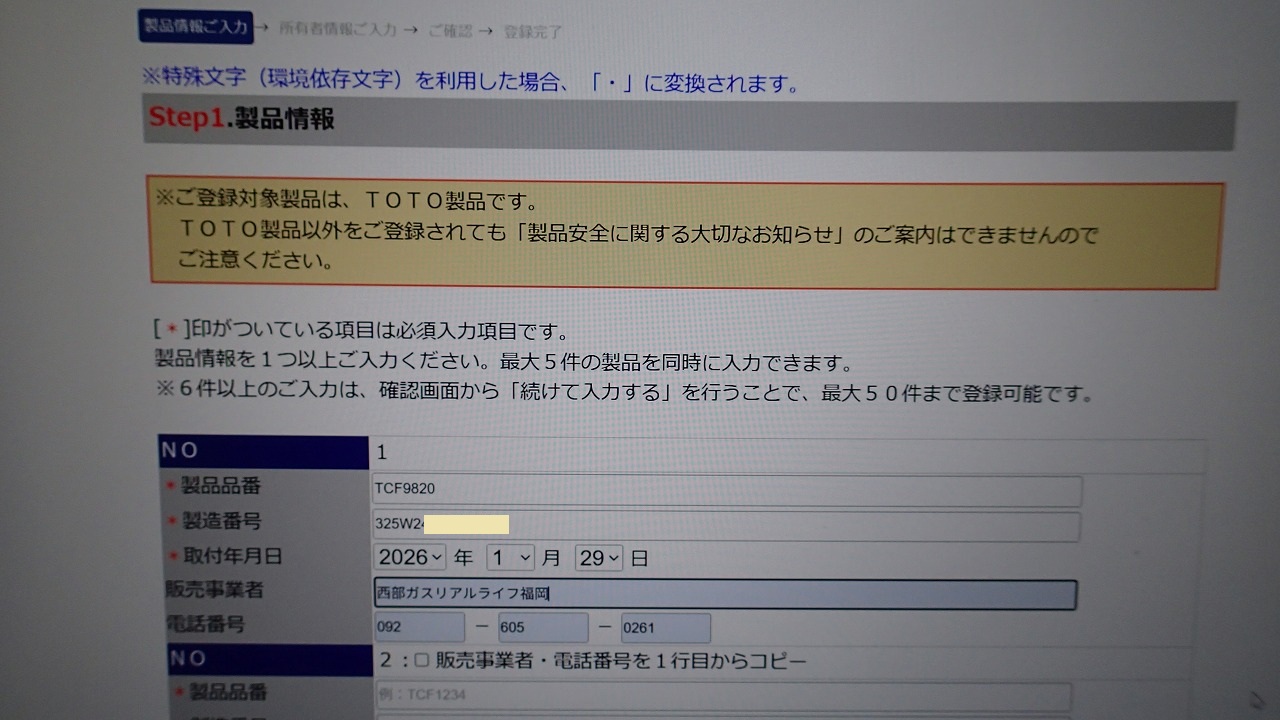Click the 製品品番 field containing TCF9820
This screenshot has height=720, width=1280.
(726, 490)
